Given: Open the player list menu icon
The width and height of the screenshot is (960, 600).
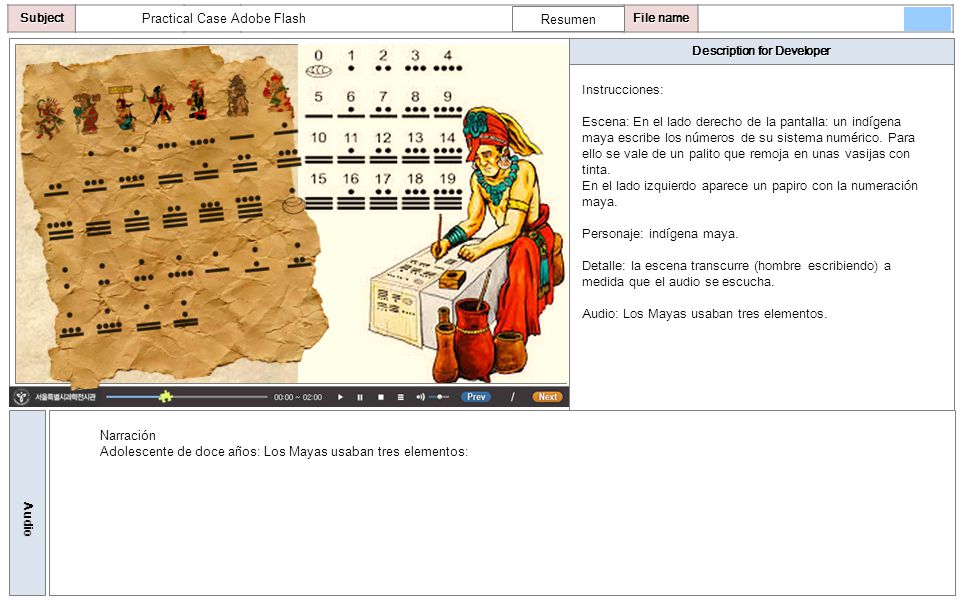Looking at the screenshot, I should pos(400,397).
